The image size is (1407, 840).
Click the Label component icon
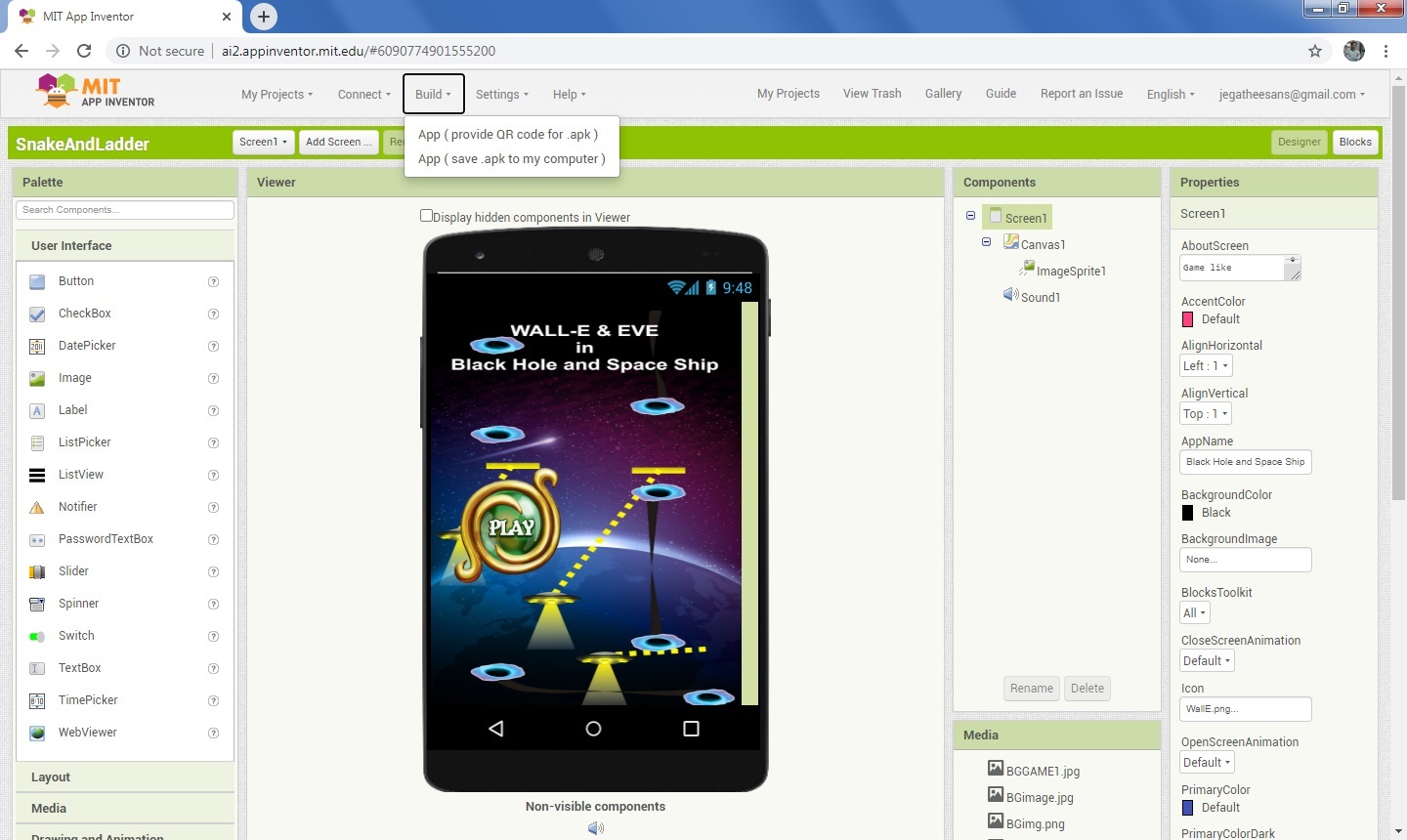pos(37,410)
